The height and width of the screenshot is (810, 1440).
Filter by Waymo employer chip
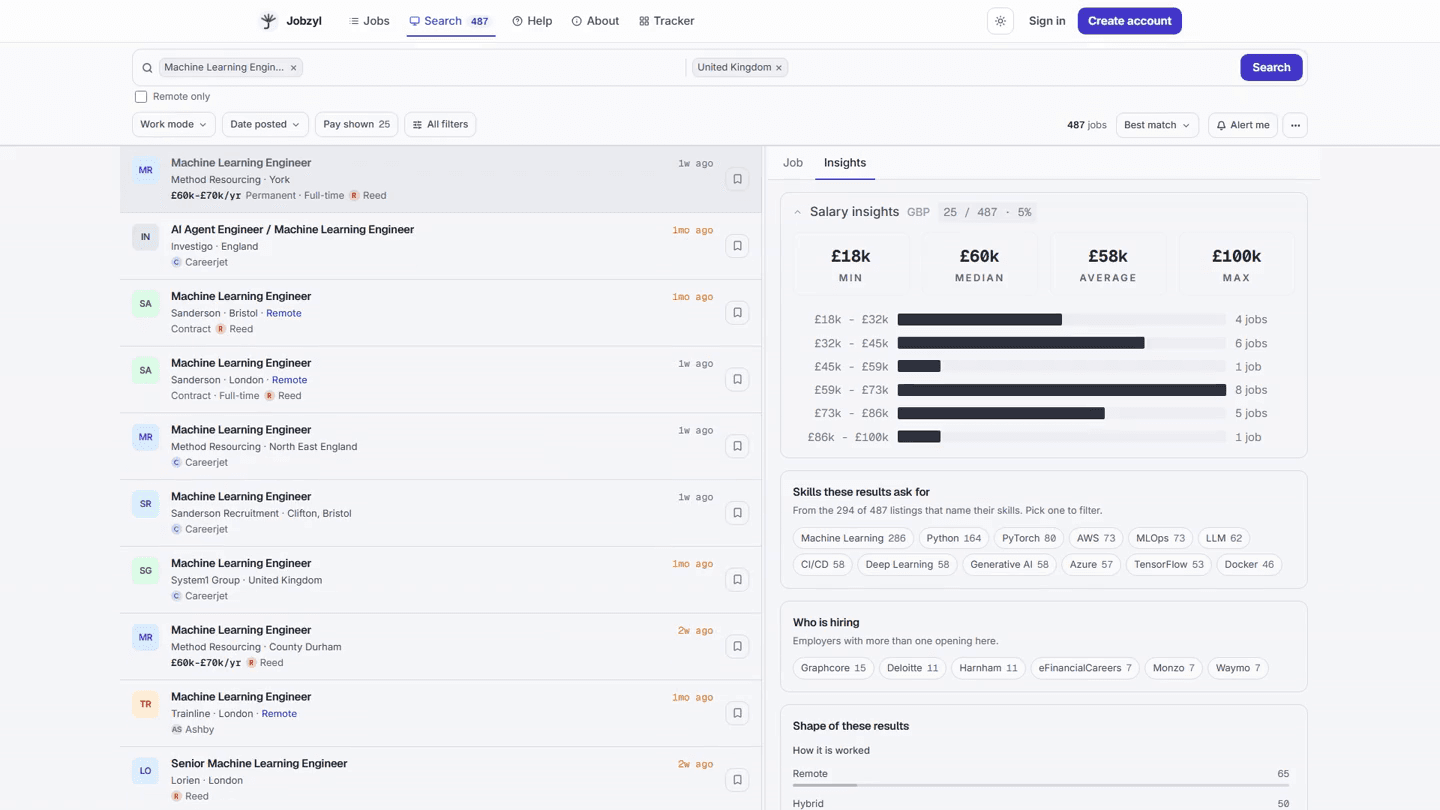[x=1238, y=668]
